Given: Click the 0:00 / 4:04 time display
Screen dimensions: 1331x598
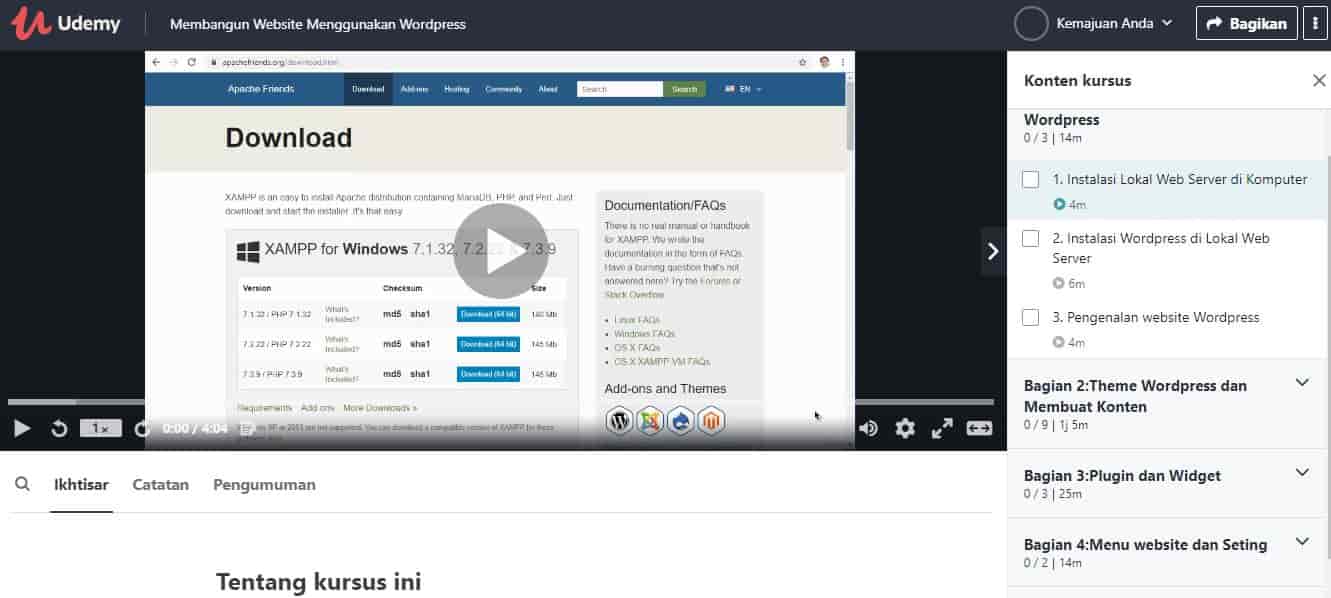Looking at the screenshot, I should pos(195,428).
